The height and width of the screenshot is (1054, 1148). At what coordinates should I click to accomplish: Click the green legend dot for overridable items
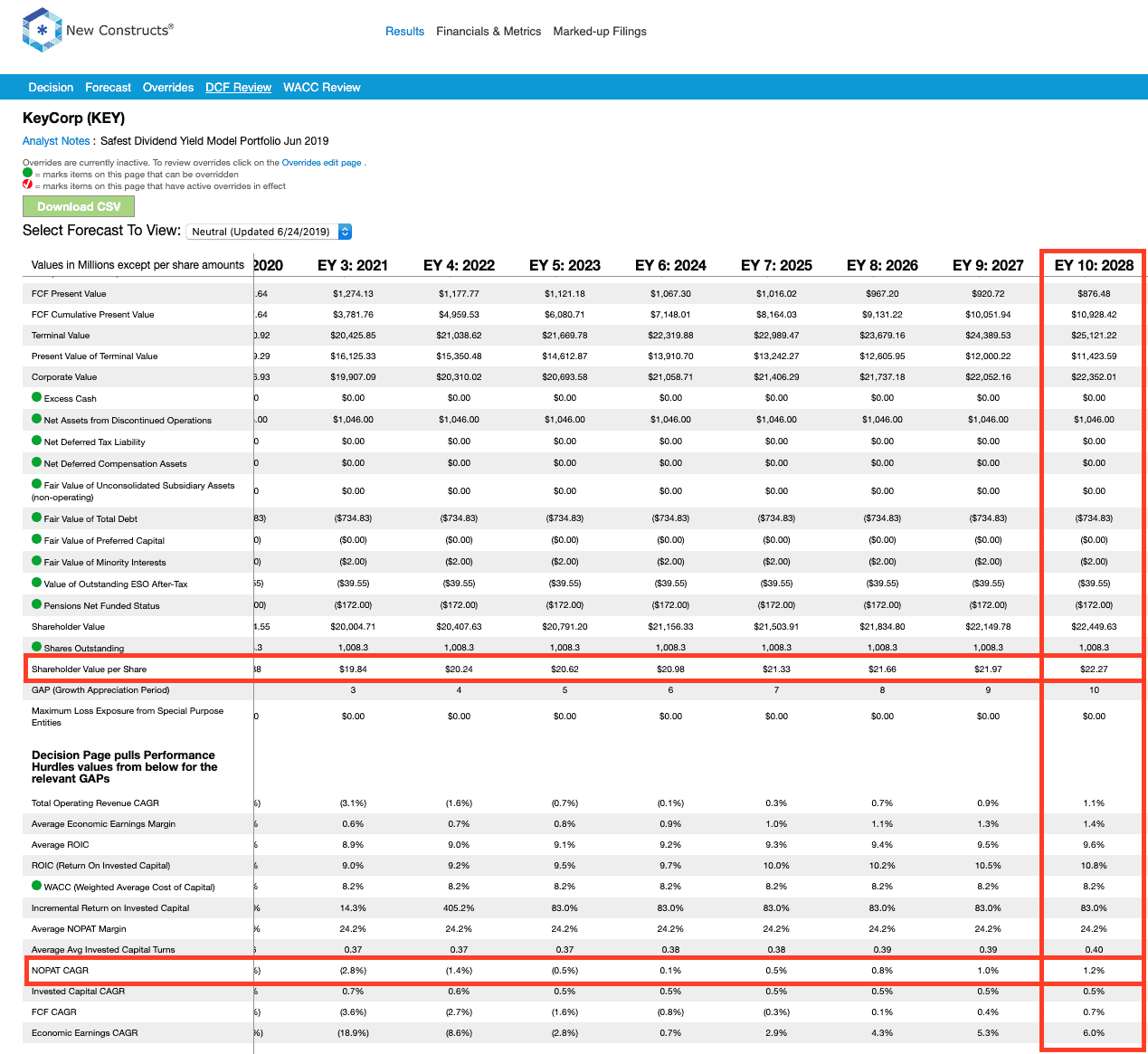point(27,173)
